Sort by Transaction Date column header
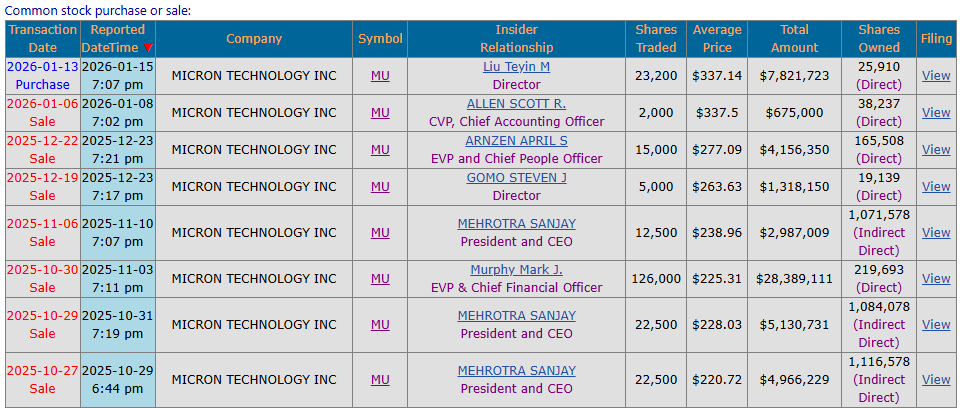This screenshot has height=408, width=963. coord(43,39)
